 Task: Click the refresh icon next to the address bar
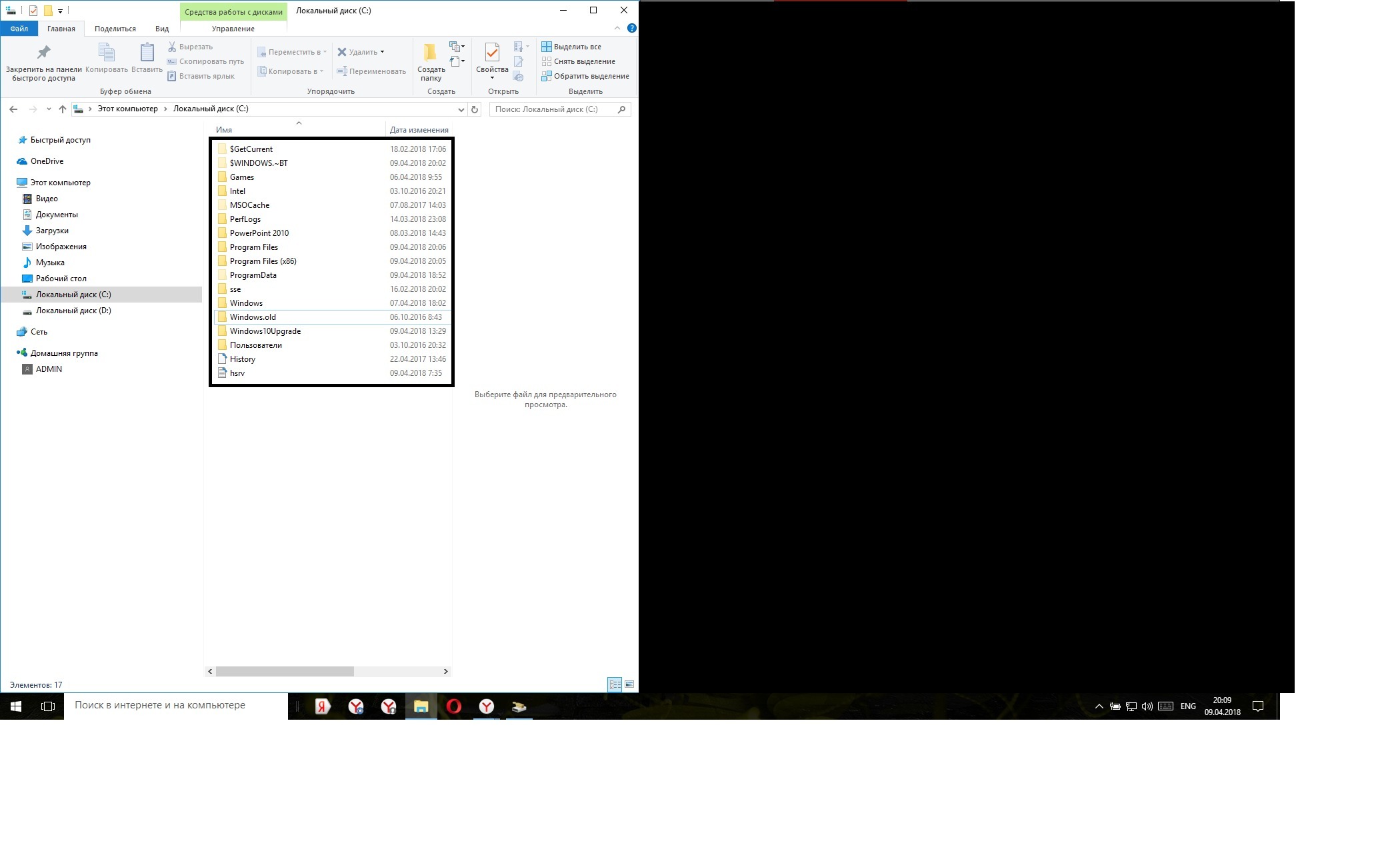click(x=475, y=109)
